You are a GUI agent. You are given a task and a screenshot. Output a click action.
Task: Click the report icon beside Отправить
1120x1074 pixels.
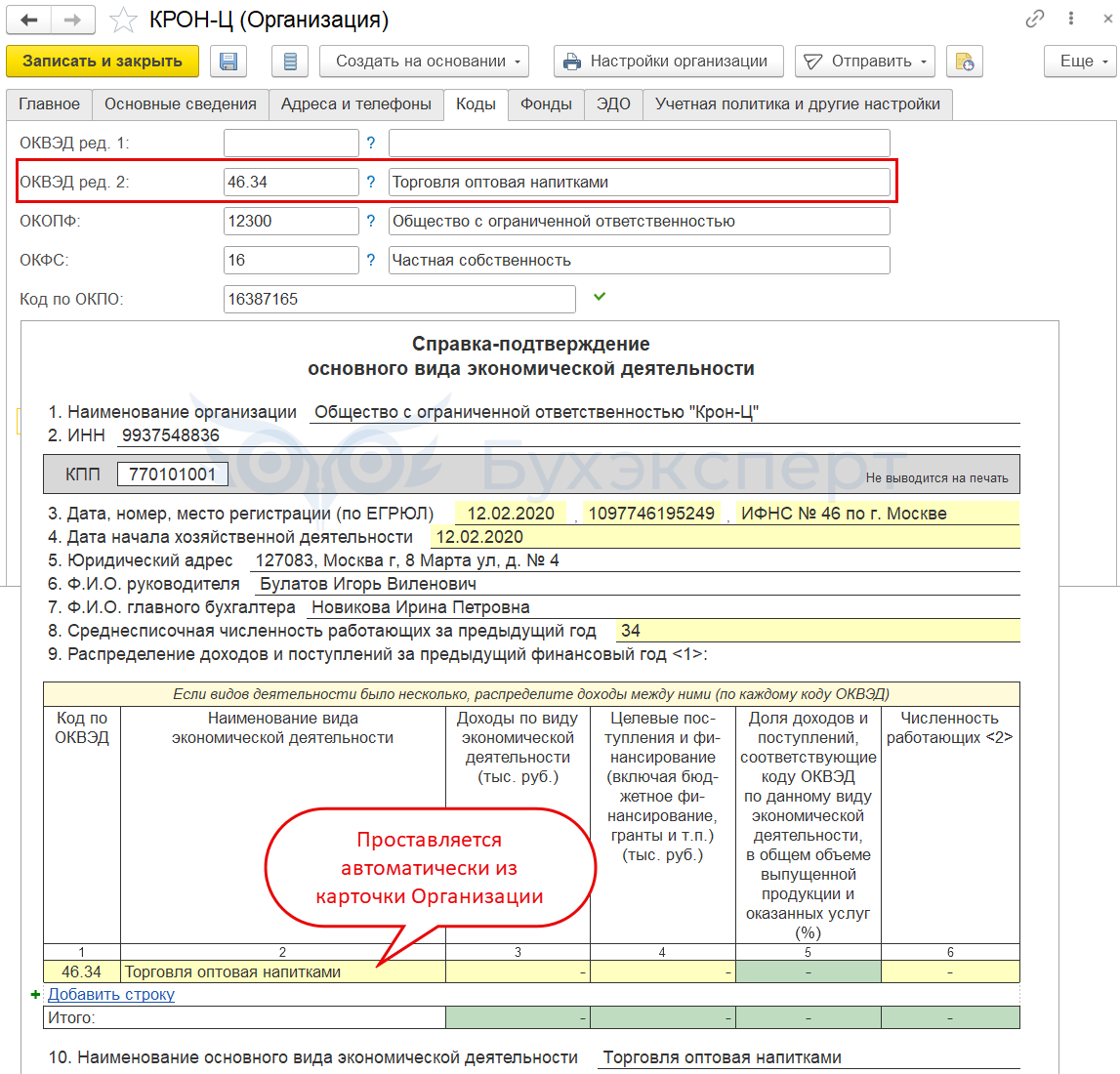[x=965, y=62]
